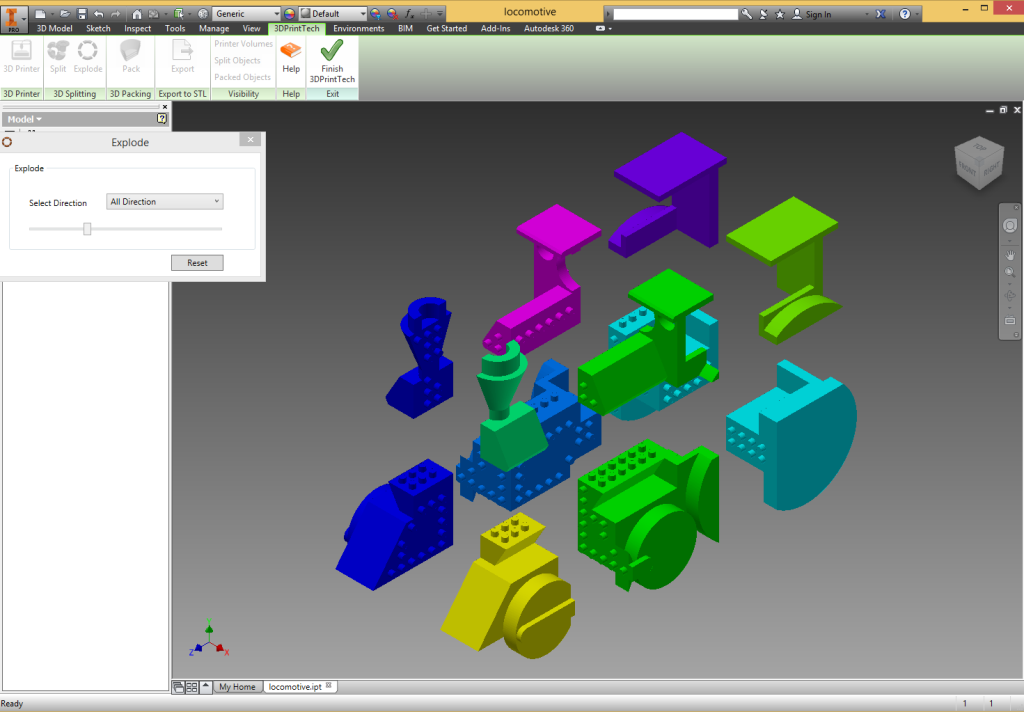Open the Generic material dropdown
1024x712 pixels.
[x=246, y=14]
